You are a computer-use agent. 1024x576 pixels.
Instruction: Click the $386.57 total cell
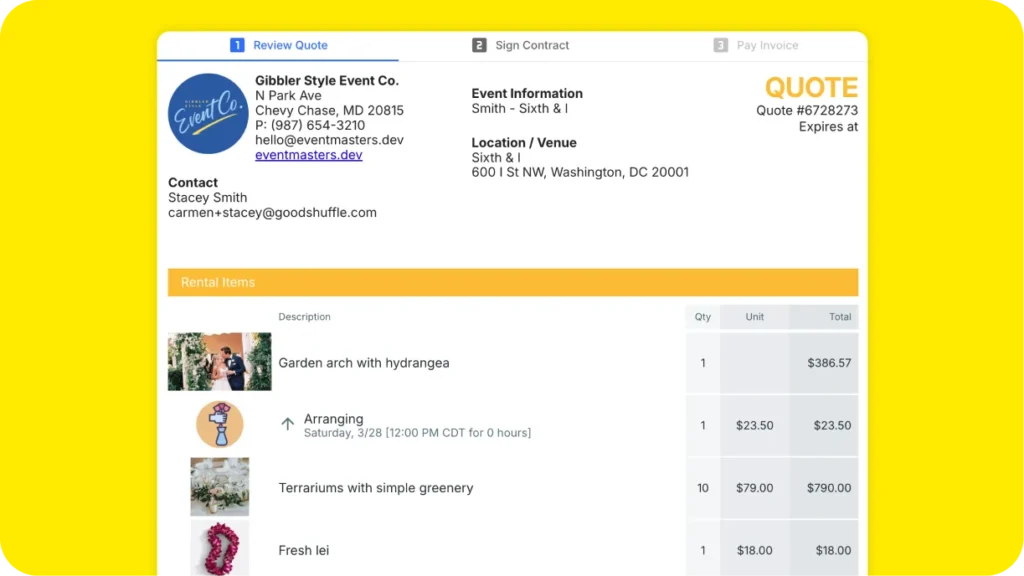(x=824, y=362)
